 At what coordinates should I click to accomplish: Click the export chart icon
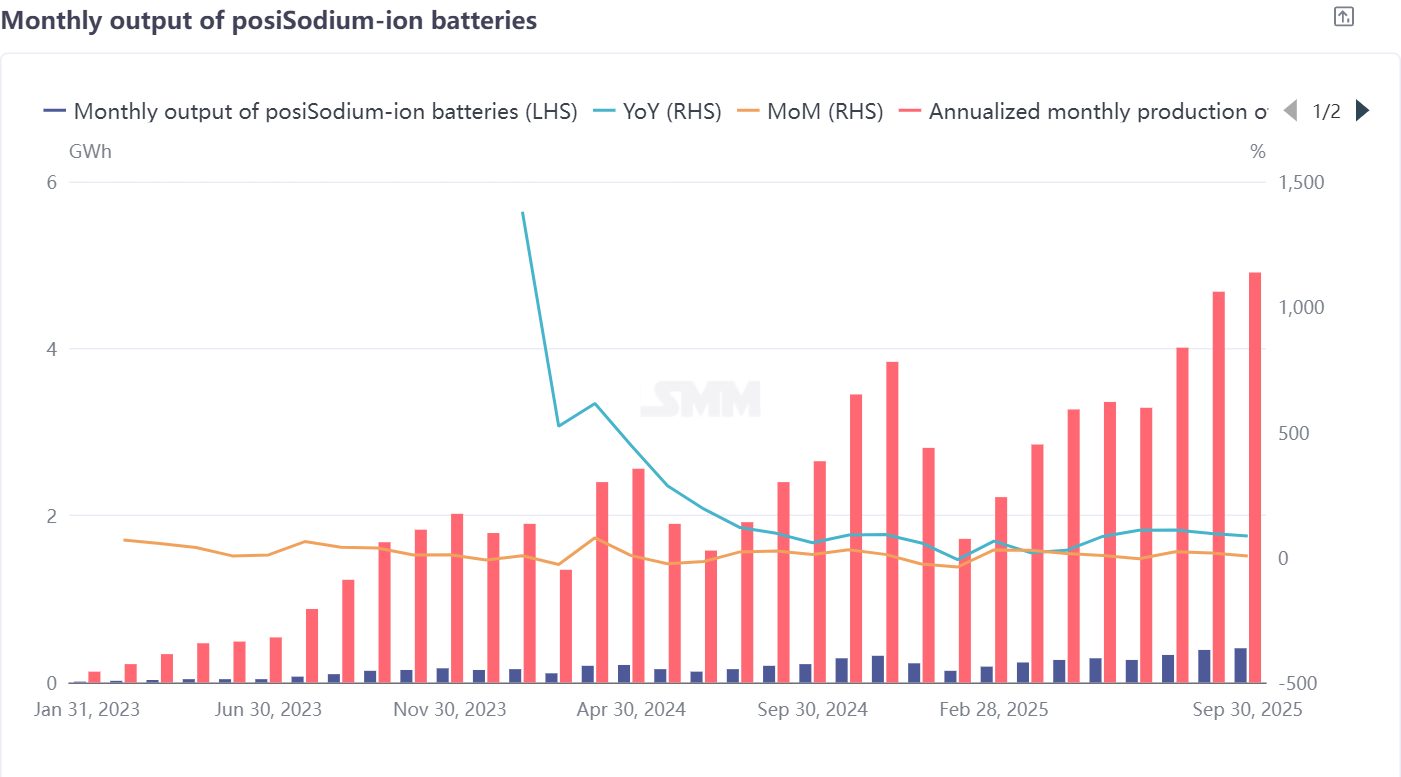tap(1344, 17)
